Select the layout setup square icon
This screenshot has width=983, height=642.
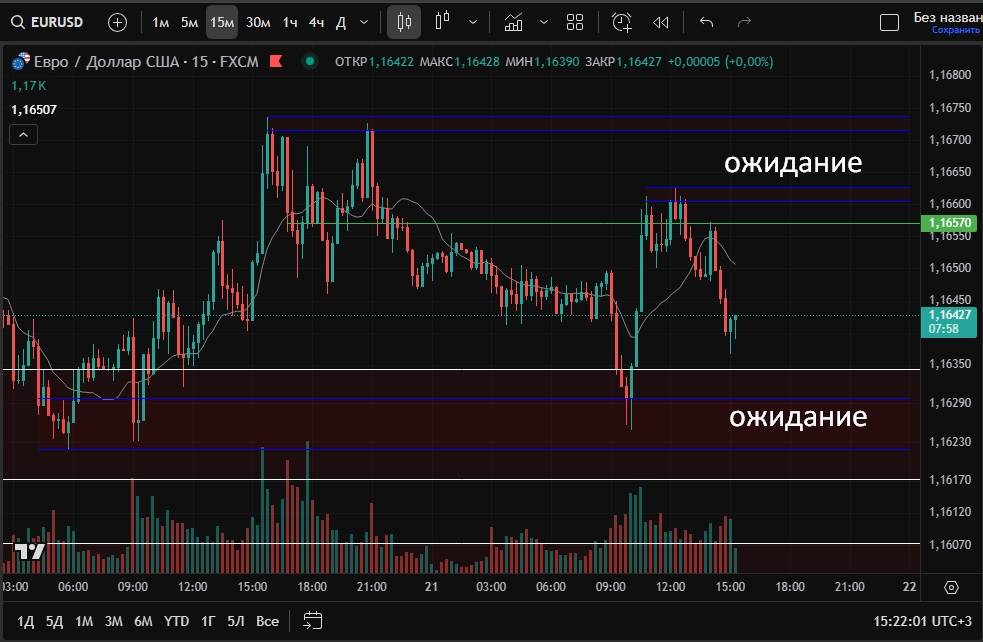tap(889, 22)
